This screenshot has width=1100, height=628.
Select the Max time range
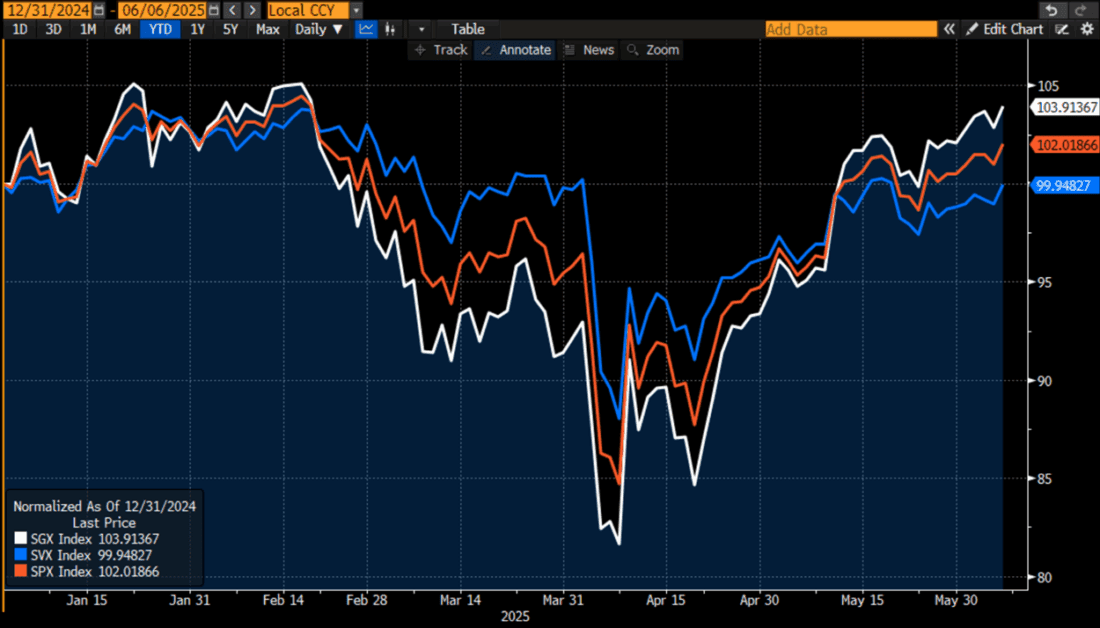coord(267,29)
